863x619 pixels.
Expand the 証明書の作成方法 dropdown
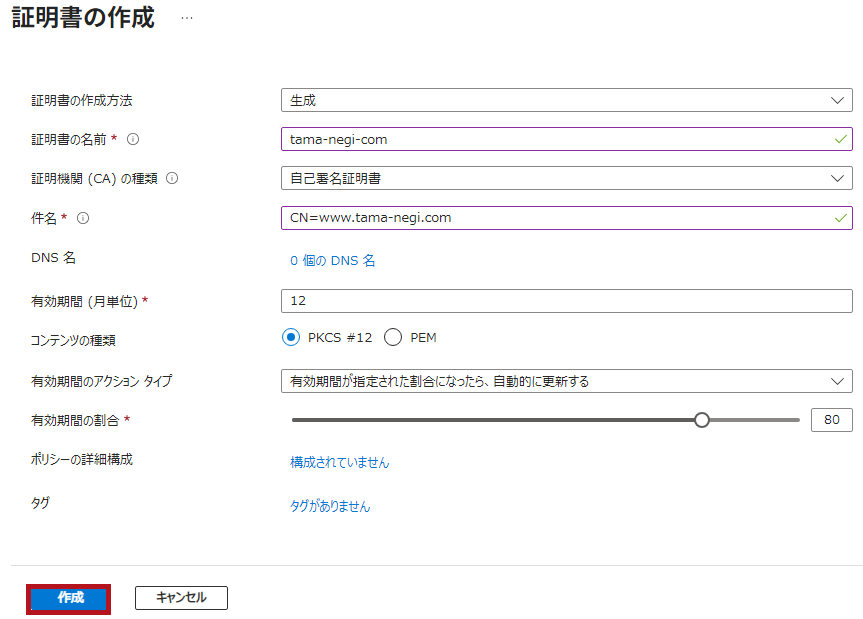[x=567, y=100]
